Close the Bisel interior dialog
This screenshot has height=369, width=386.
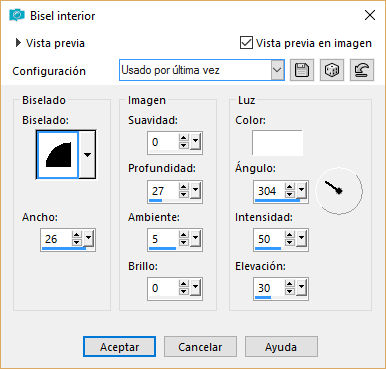370,15
